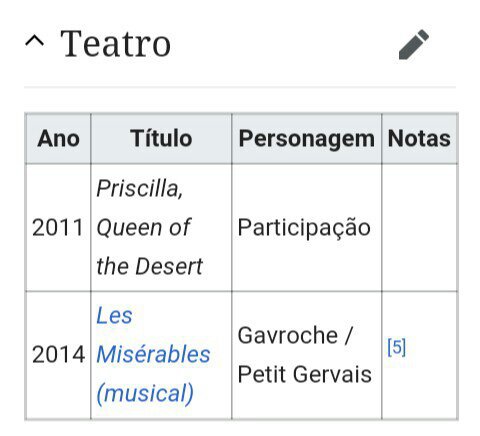Click the empty Notas cell in the 2011 row
The width and height of the screenshot is (480, 436).
pyautogui.click(x=420, y=228)
